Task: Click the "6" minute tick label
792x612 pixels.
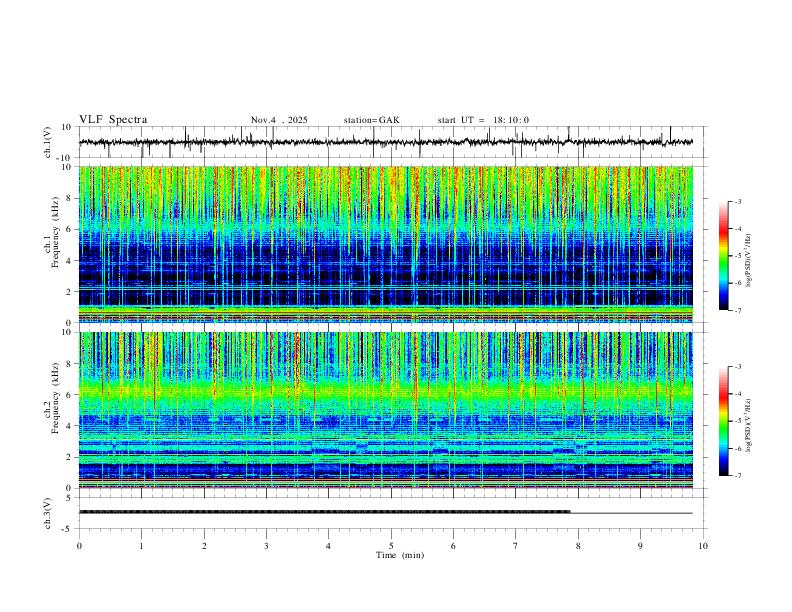Action: (453, 546)
